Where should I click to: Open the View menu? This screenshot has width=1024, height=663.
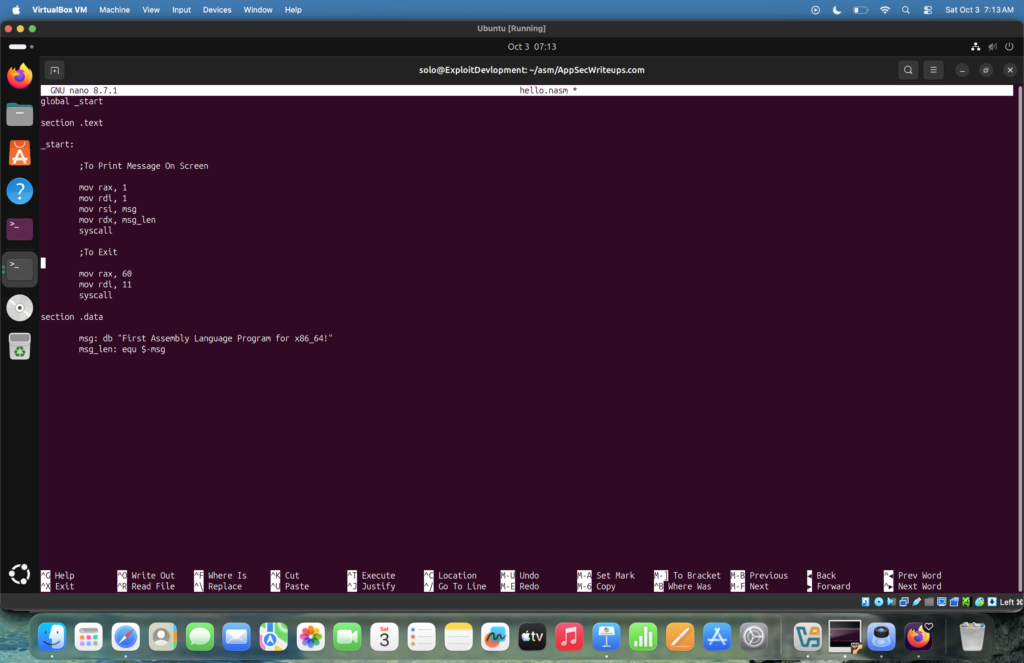click(x=151, y=10)
